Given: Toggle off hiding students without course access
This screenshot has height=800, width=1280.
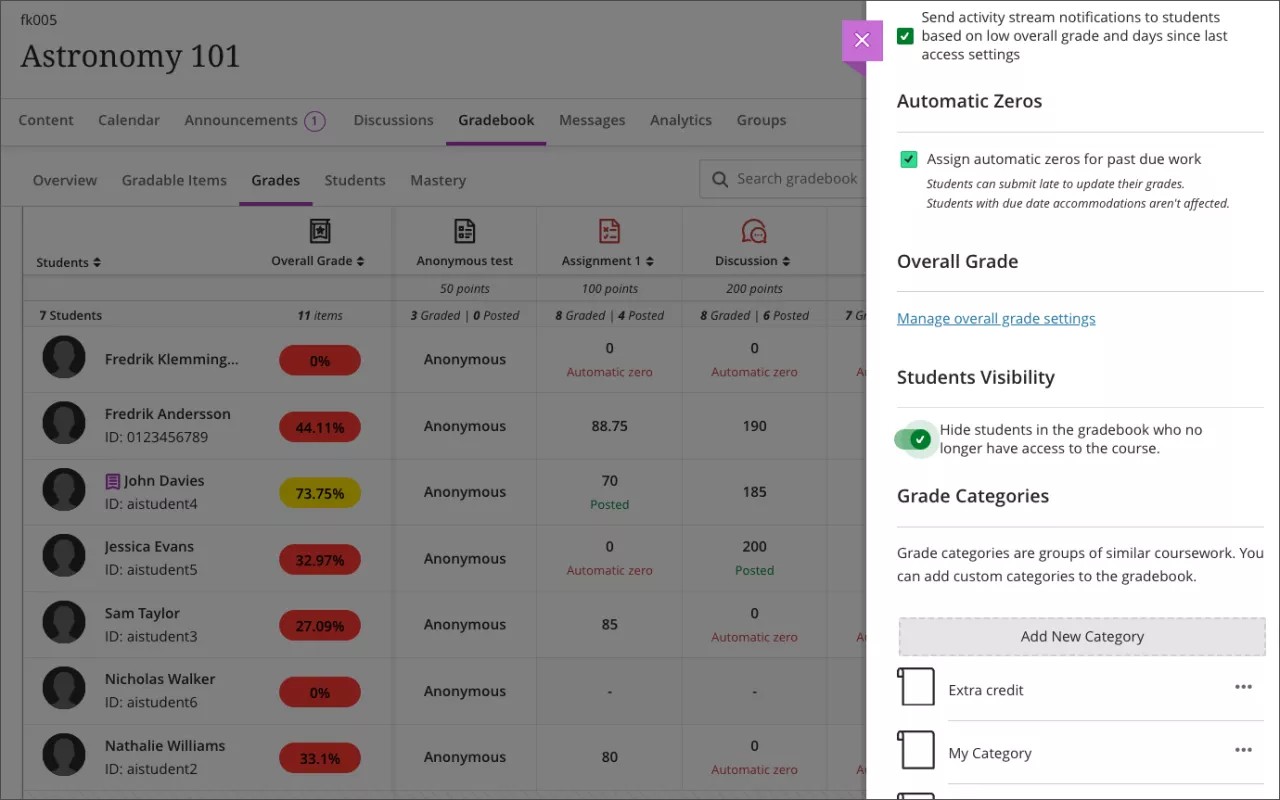Looking at the screenshot, I should click(916, 438).
